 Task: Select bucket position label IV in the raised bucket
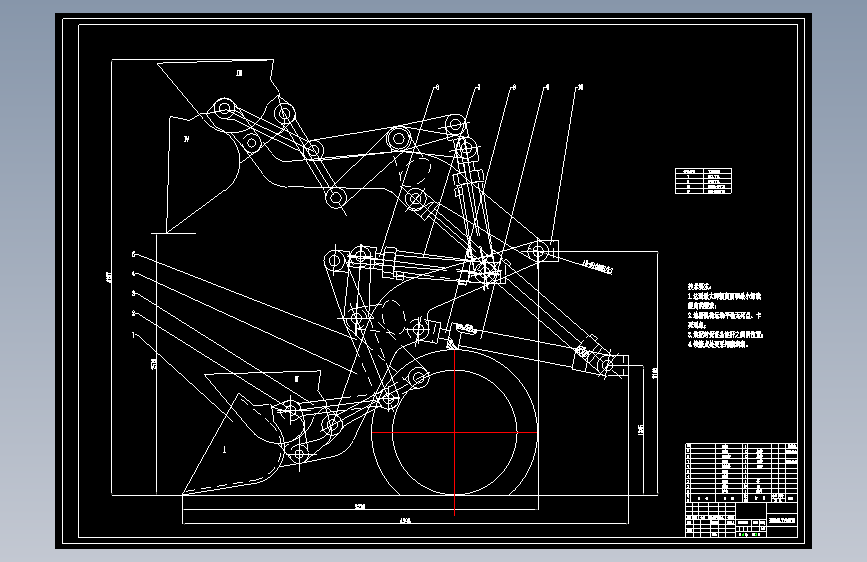tap(187, 139)
